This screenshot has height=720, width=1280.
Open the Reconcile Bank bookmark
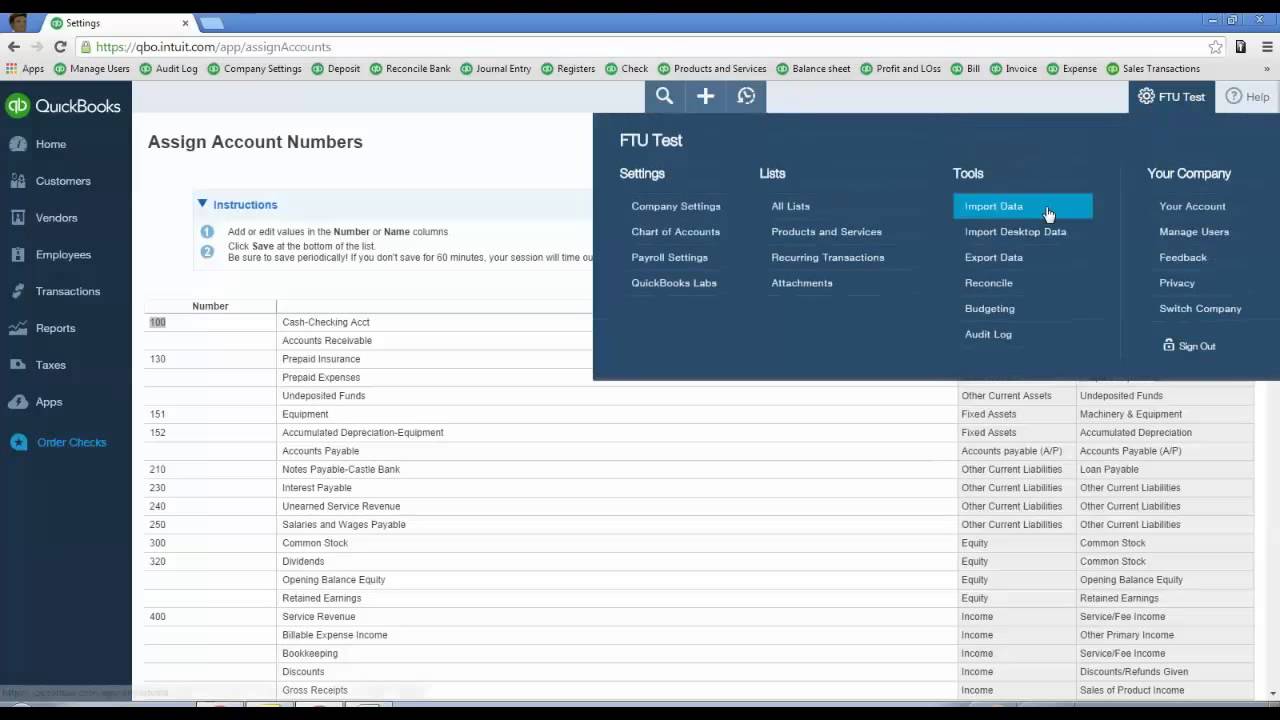coord(410,69)
